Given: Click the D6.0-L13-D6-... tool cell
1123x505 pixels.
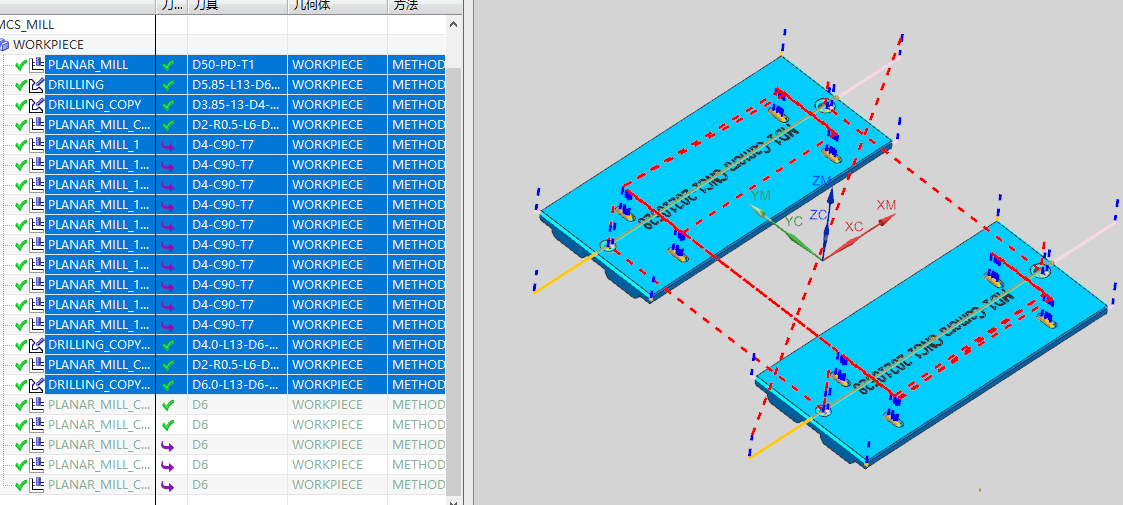Looking at the screenshot, I should [x=238, y=385].
